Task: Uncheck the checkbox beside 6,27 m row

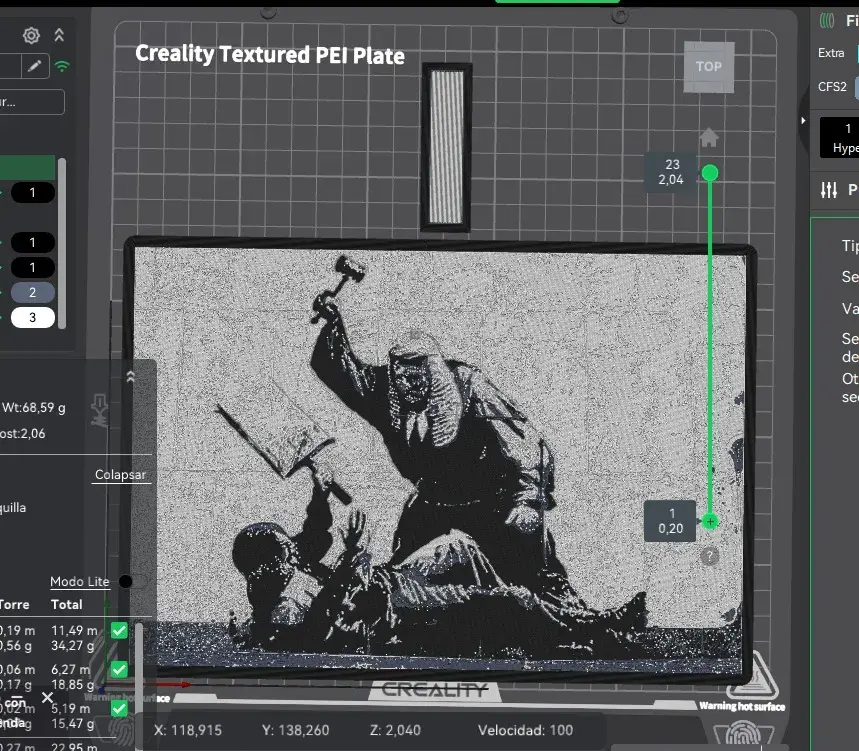Action: click(119, 669)
